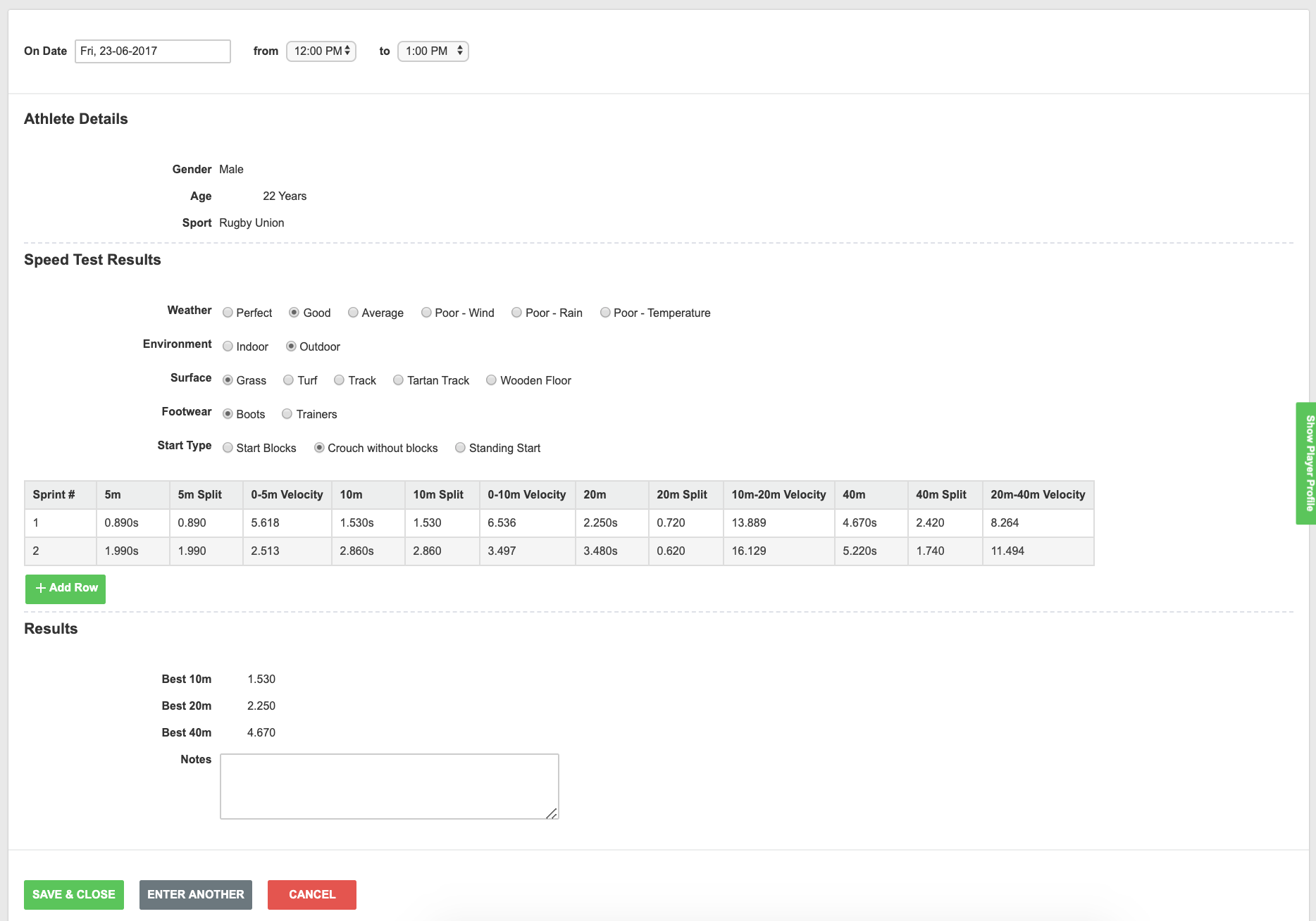This screenshot has width=1316, height=921.
Task: Click inside the Notes text area
Action: [390, 787]
